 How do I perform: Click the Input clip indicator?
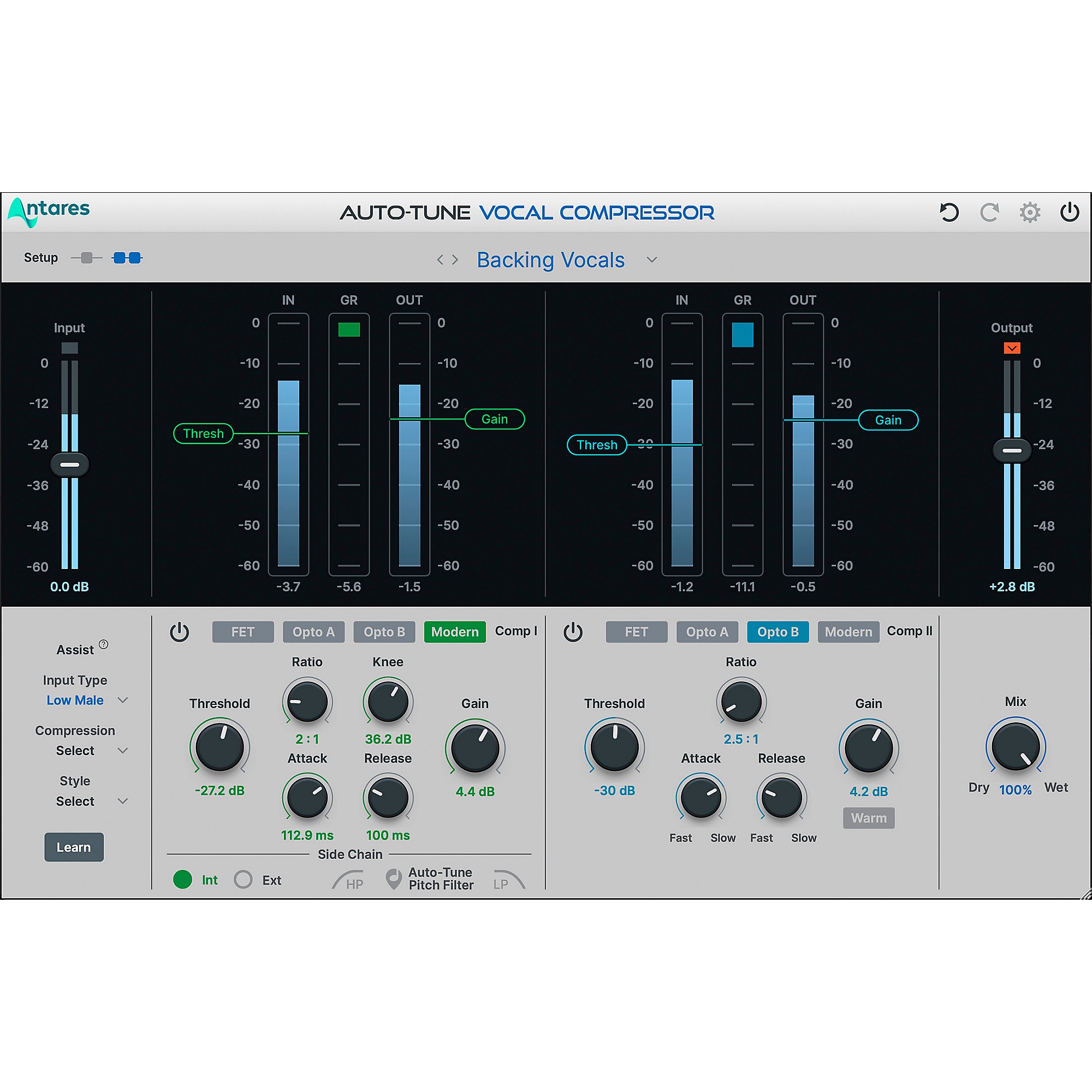(69, 348)
